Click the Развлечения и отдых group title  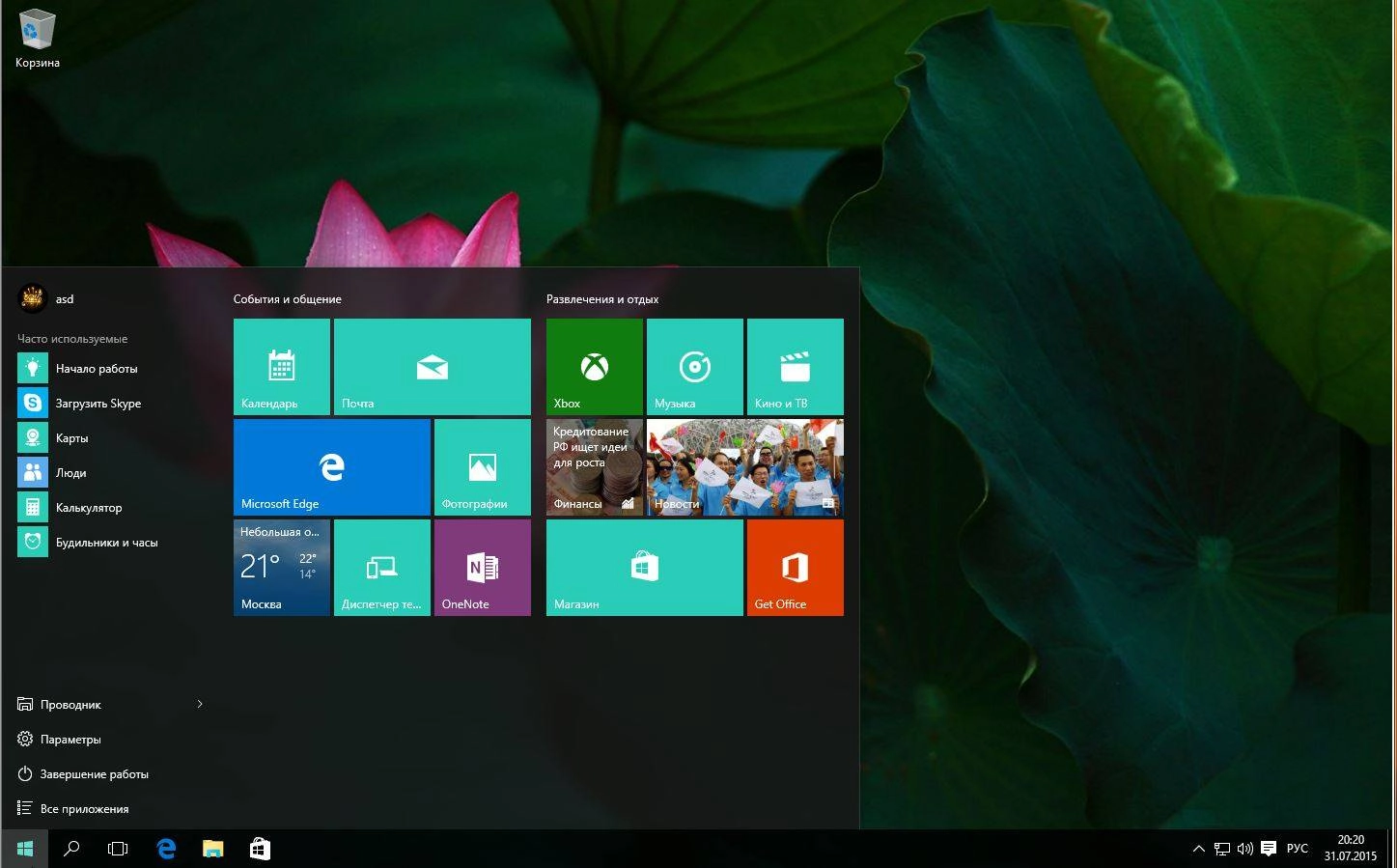pyautogui.click(x=602, y=299)
